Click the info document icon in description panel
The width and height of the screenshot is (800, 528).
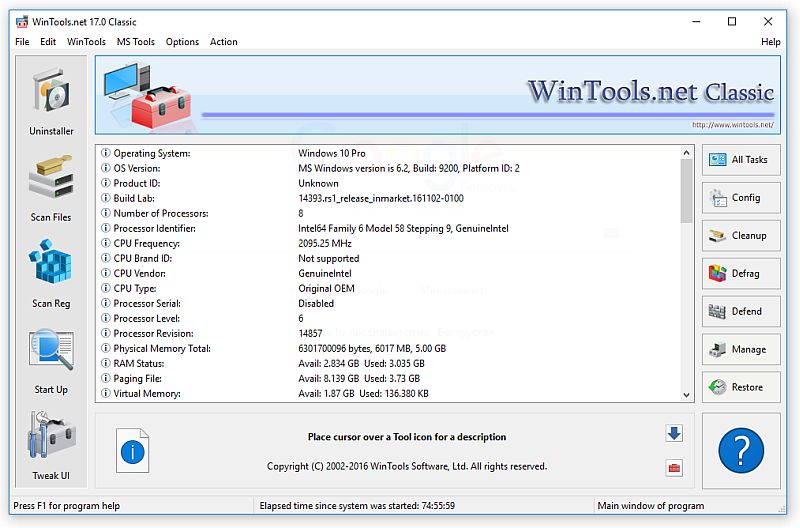pyautogui.click(x=133, y=451)
